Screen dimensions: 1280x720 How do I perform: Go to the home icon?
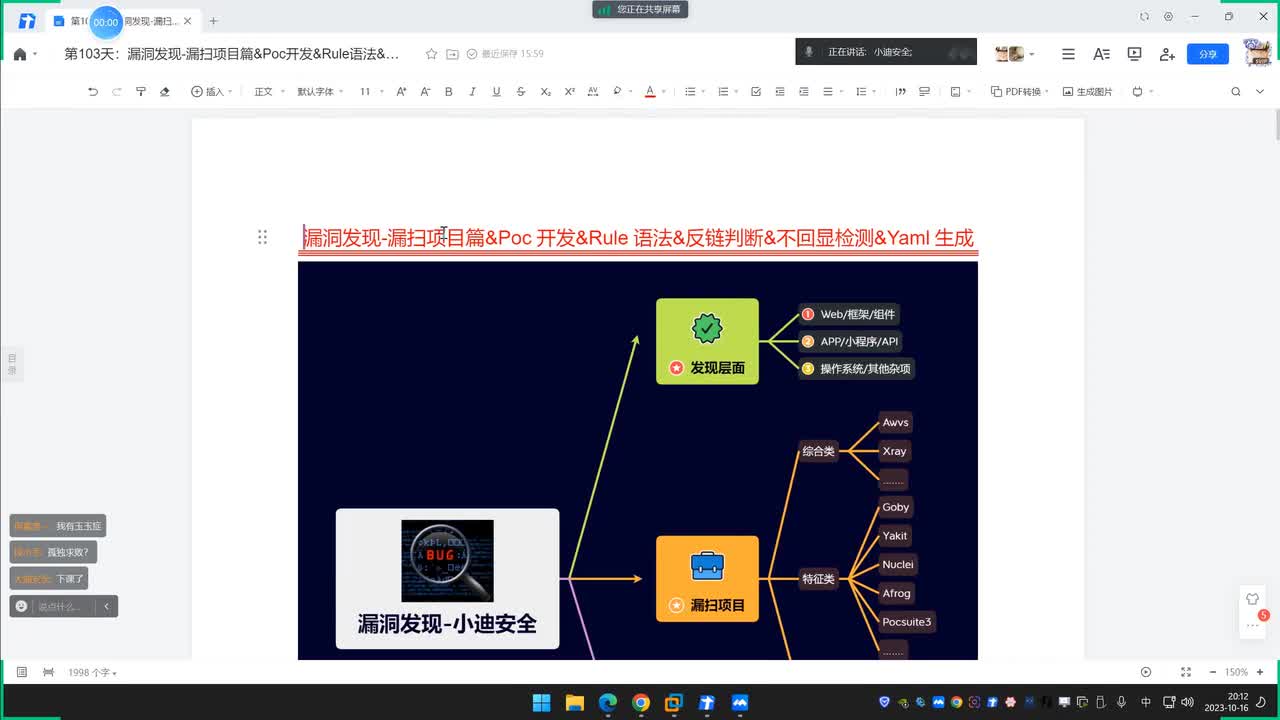[x=20, y=54]
